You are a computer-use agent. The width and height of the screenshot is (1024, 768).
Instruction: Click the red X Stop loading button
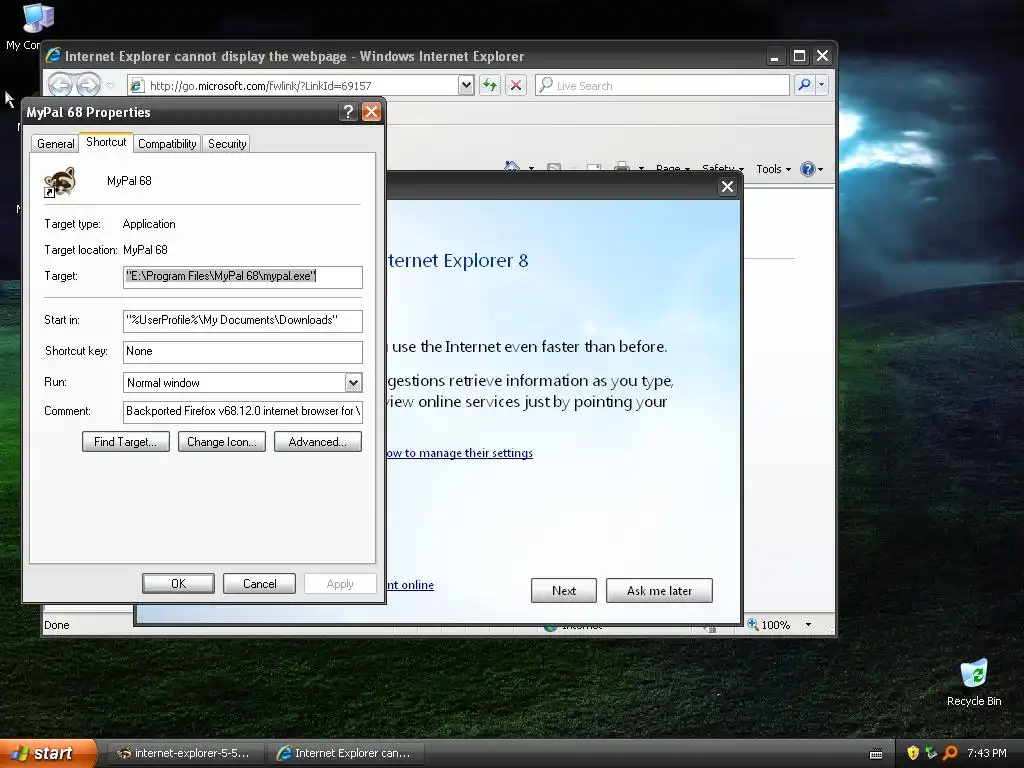[x=516, y=85]
